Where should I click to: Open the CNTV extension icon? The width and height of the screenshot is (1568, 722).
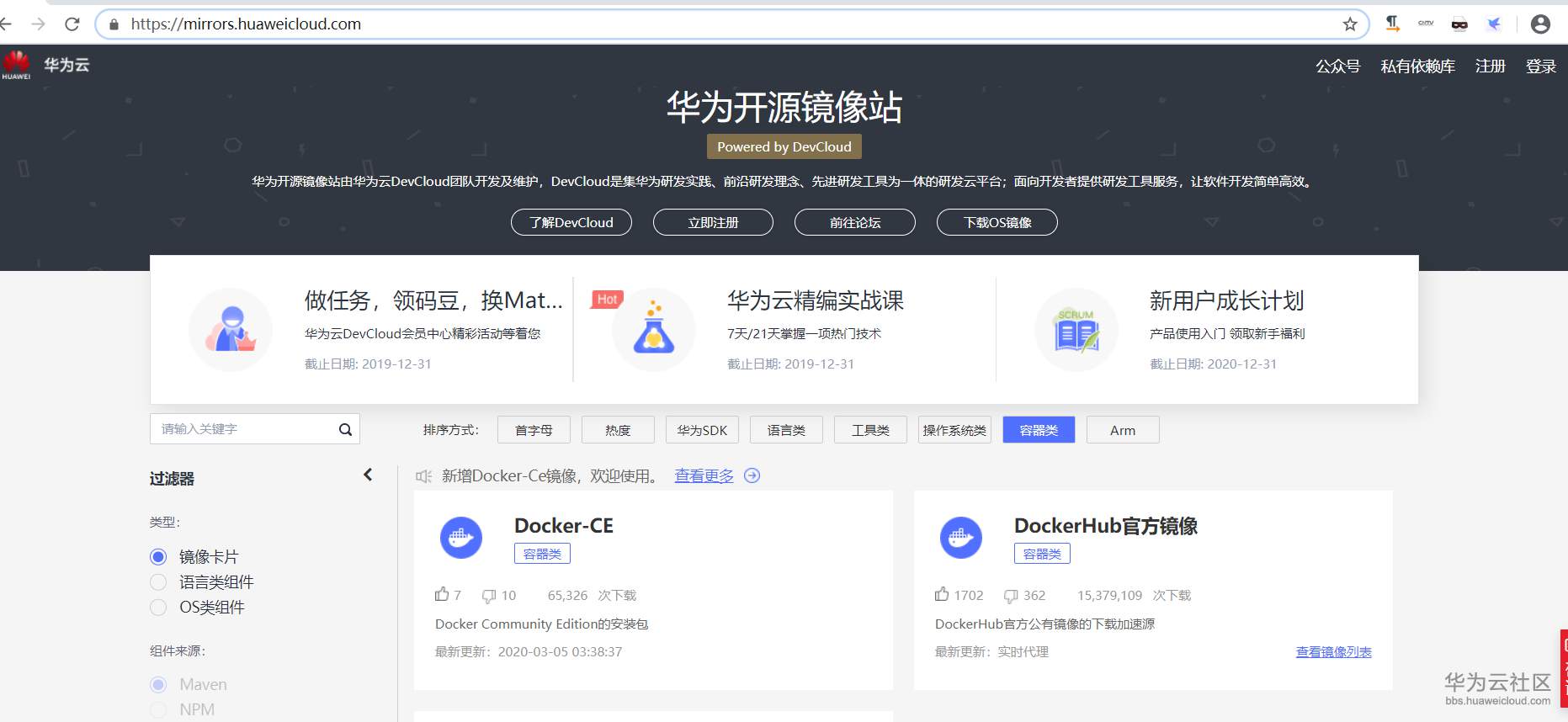click(x=1426, y=24)
